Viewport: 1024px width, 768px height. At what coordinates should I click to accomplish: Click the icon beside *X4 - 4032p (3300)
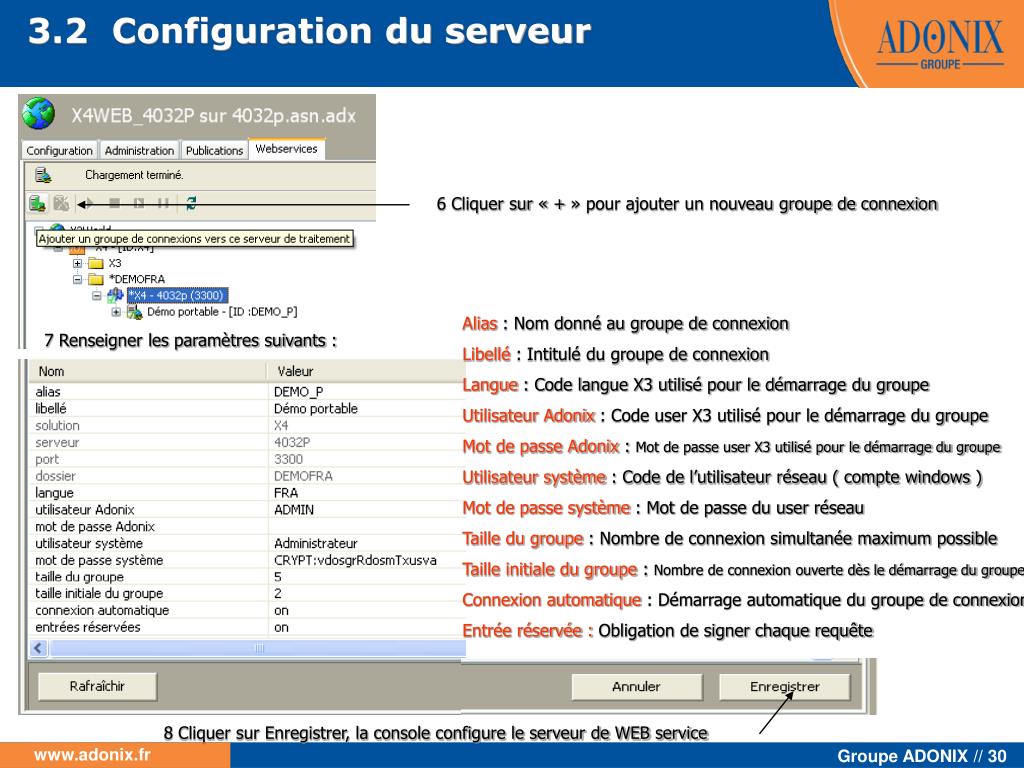(116, 296)
